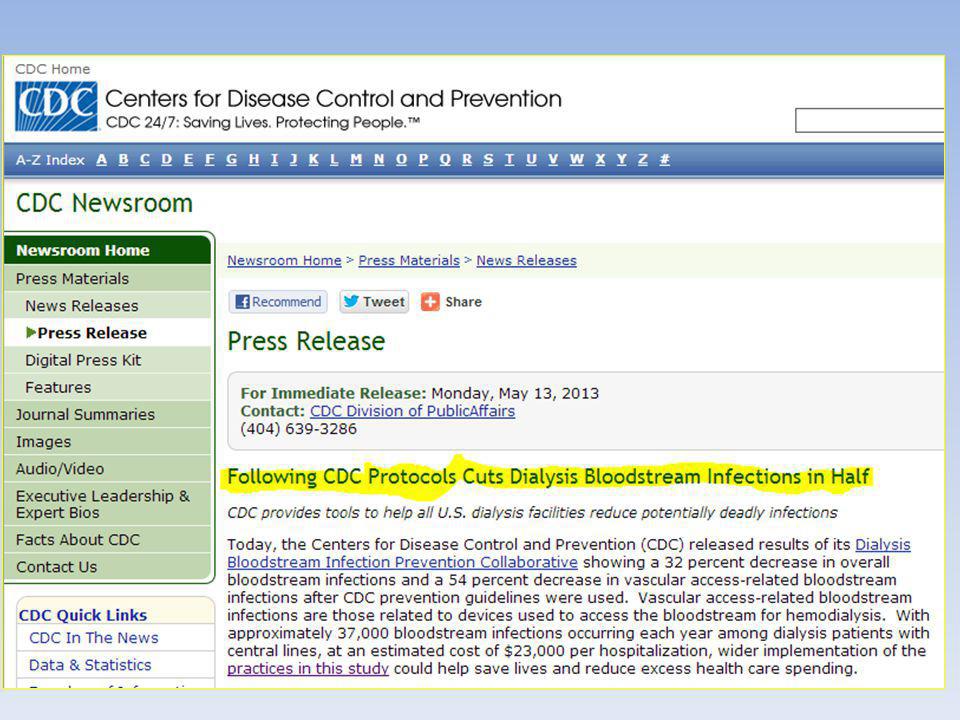The width and height of the screenshot is (960, 720).
Task: Select letter P in A-Z Index
Action: [423, 160]
